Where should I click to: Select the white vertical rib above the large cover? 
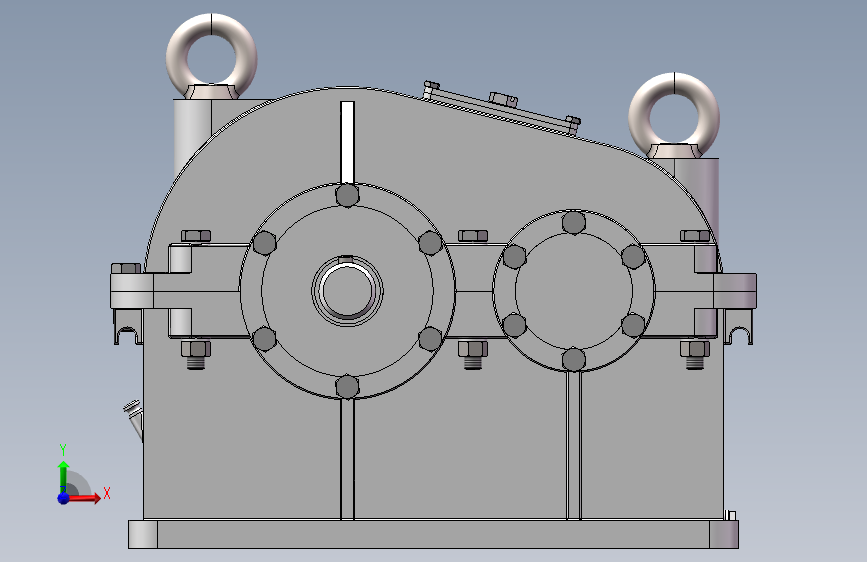click(347, 142)
